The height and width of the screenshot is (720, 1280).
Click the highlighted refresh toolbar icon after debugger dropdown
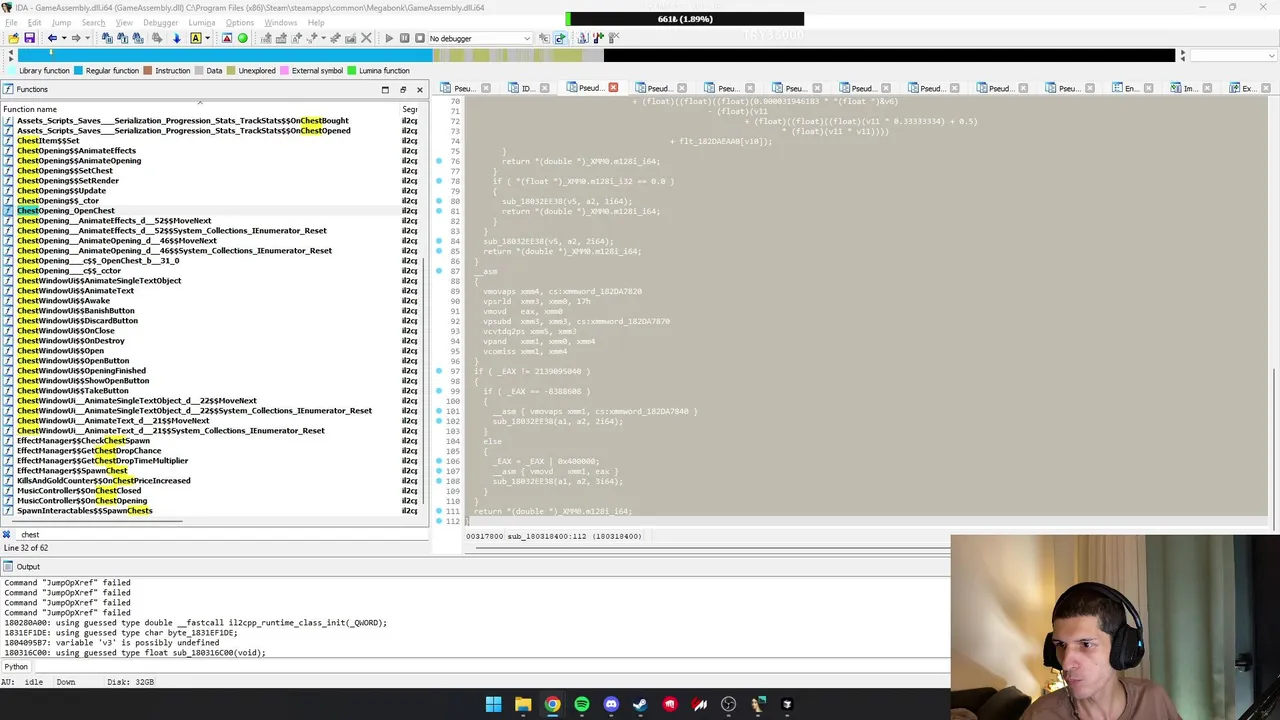coord(560,38)
